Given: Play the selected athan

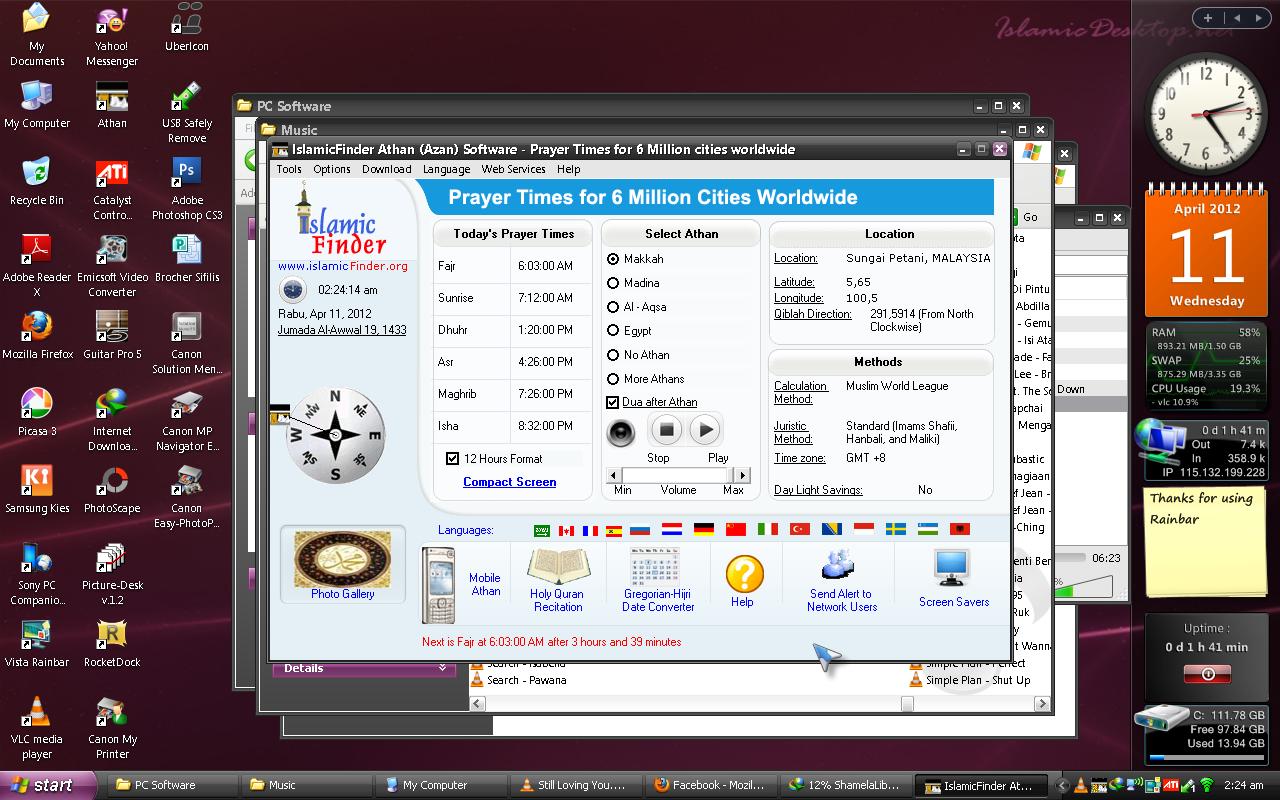Looking at the screenshot, I should click(x=705, y=431).
